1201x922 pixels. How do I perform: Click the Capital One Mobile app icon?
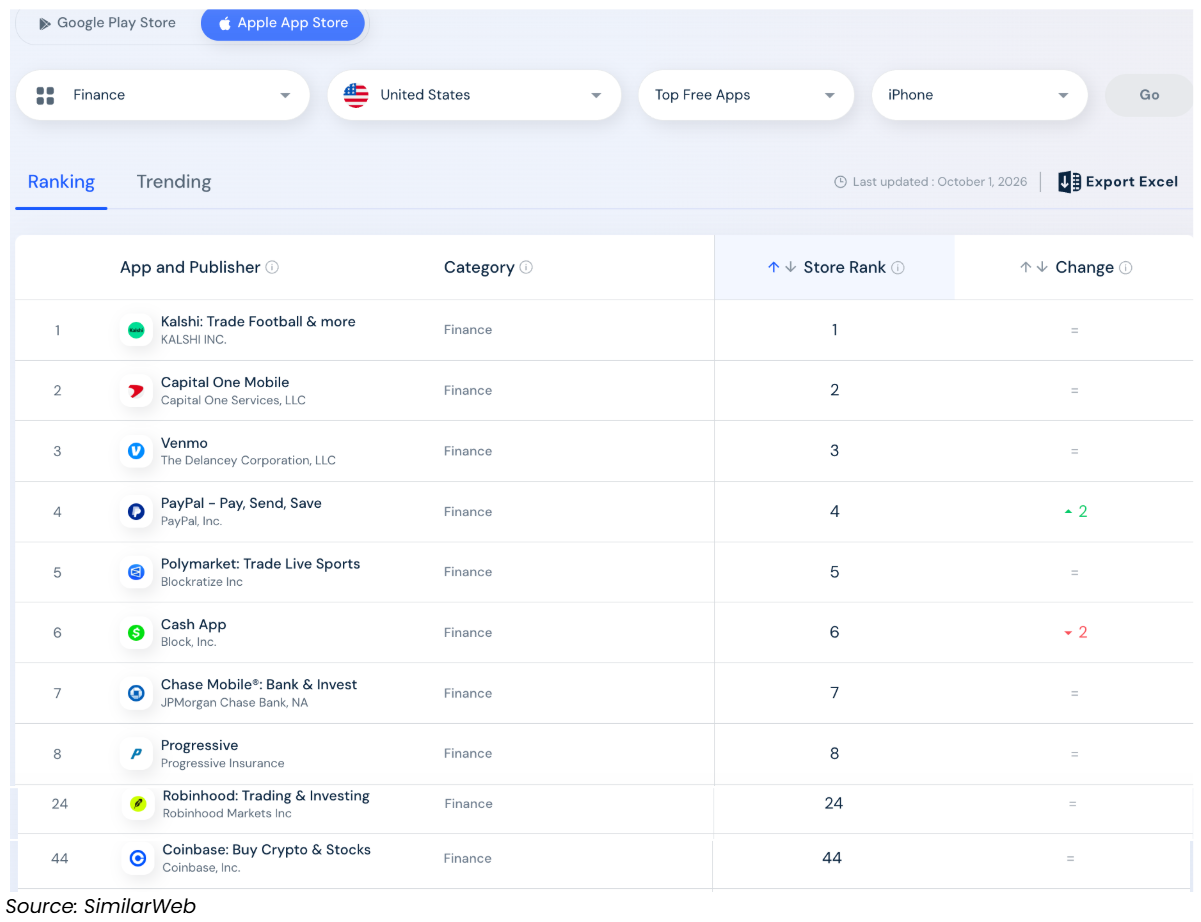point(136,391)
